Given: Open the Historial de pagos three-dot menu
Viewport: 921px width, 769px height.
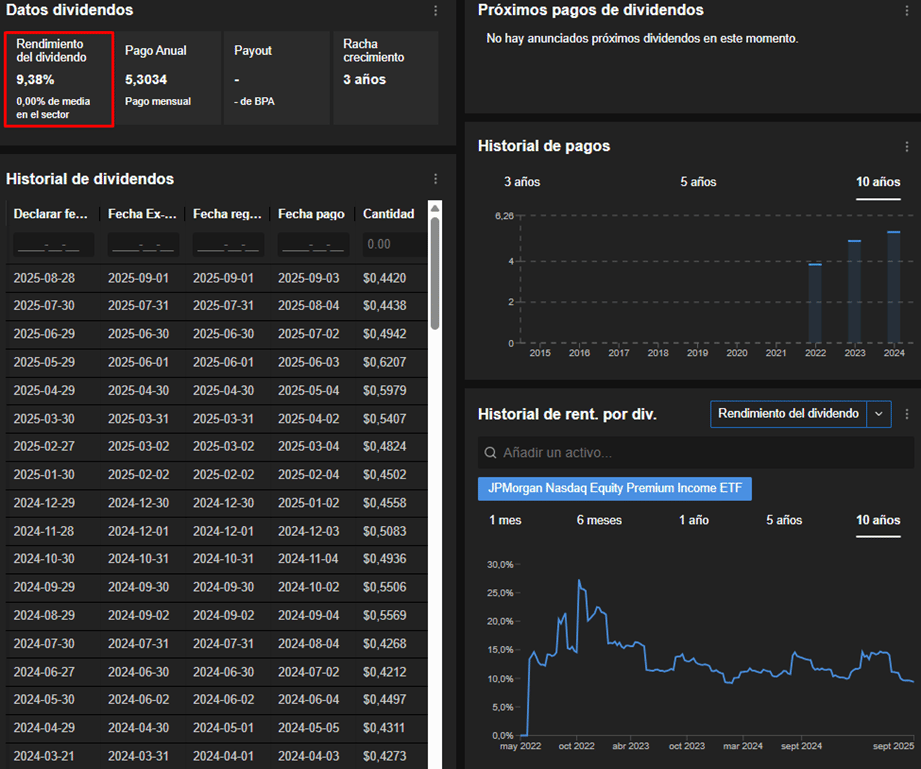Looking at the screenshot, I should point(907,146).
